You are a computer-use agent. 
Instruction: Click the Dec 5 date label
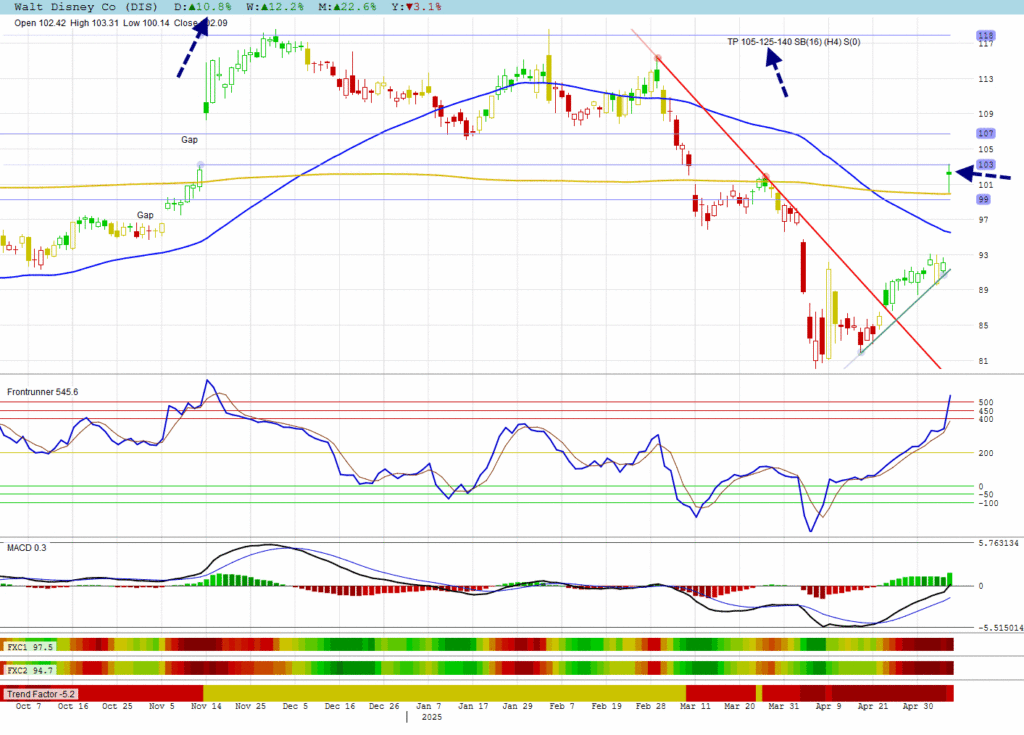tap(295, 706)
